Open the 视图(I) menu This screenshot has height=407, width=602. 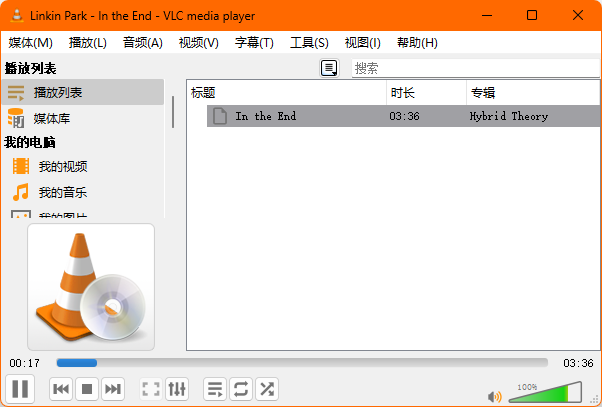click(x=362, y=43)
